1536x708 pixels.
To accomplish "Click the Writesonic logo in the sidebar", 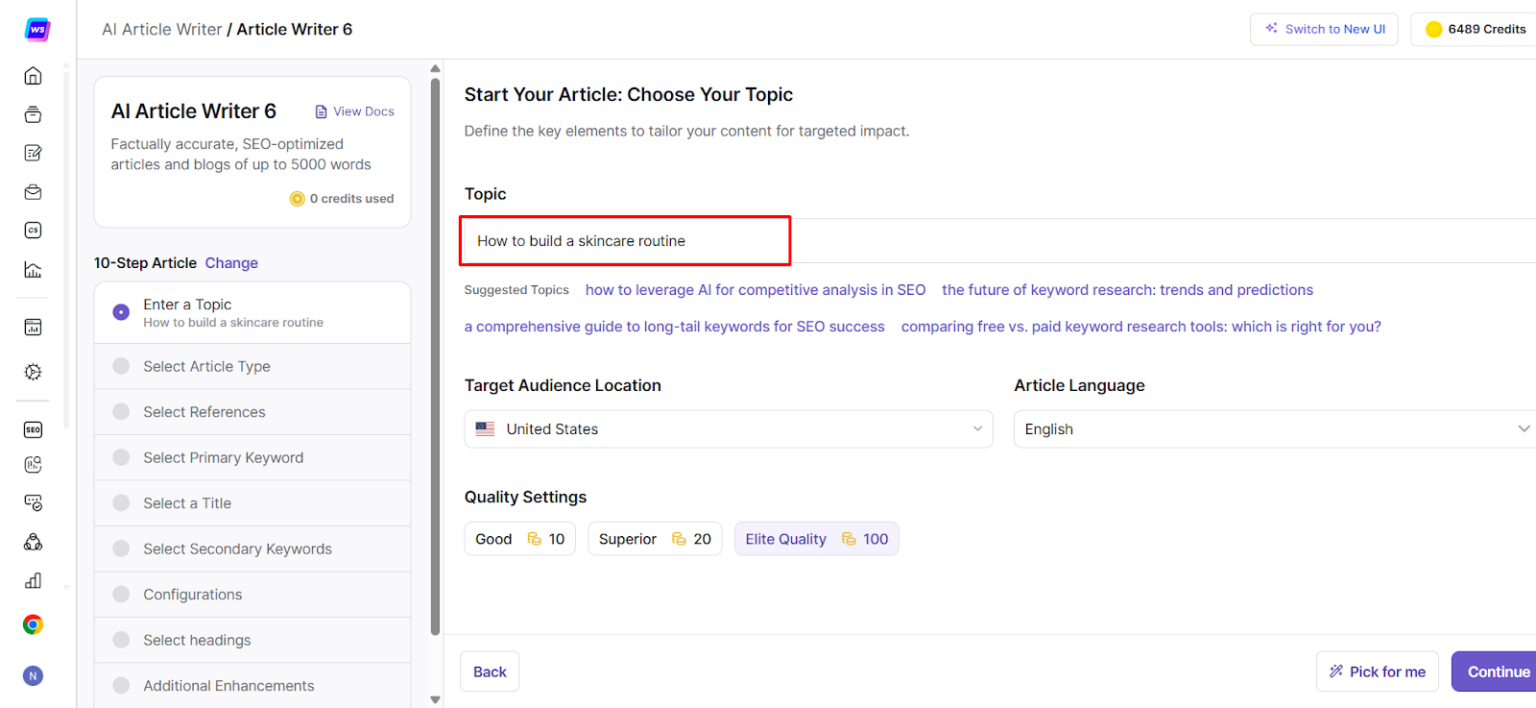I will pos(37,29).
